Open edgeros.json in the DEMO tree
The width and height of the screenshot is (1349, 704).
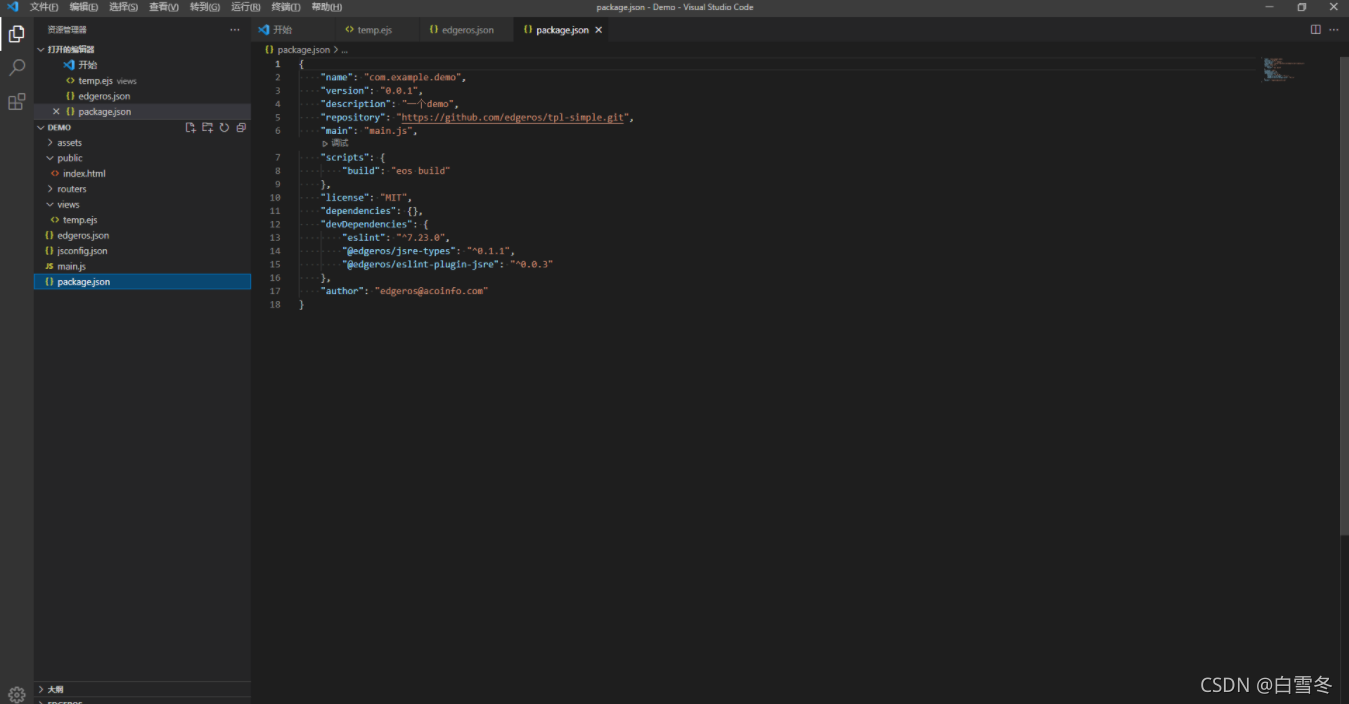click(142, 236)
